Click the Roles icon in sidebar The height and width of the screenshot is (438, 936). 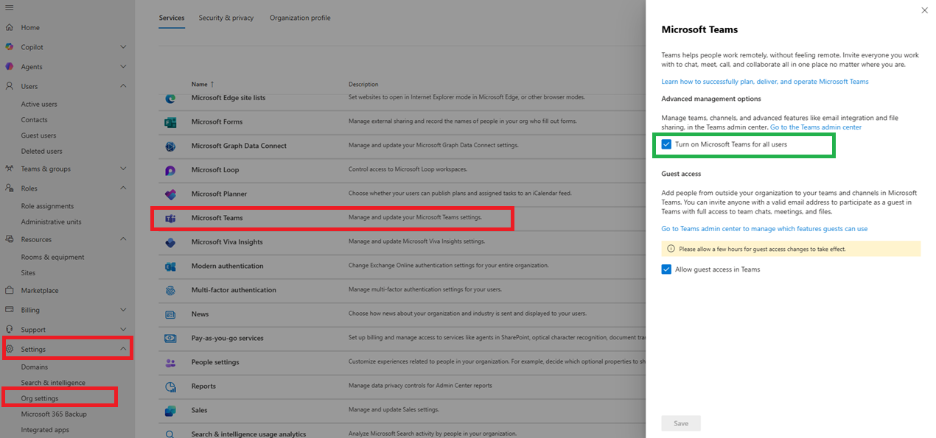tap(9, 188)
